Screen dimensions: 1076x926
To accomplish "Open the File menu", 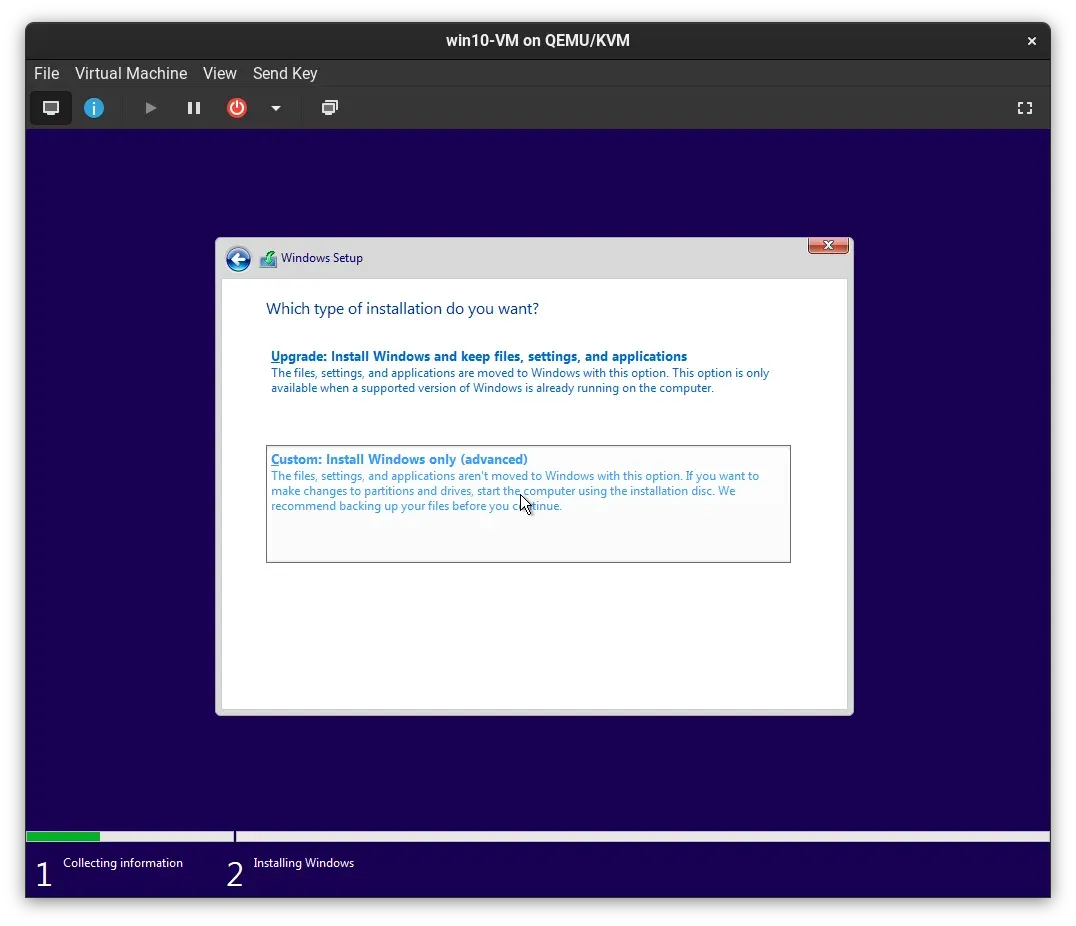I will coord(47,73).
